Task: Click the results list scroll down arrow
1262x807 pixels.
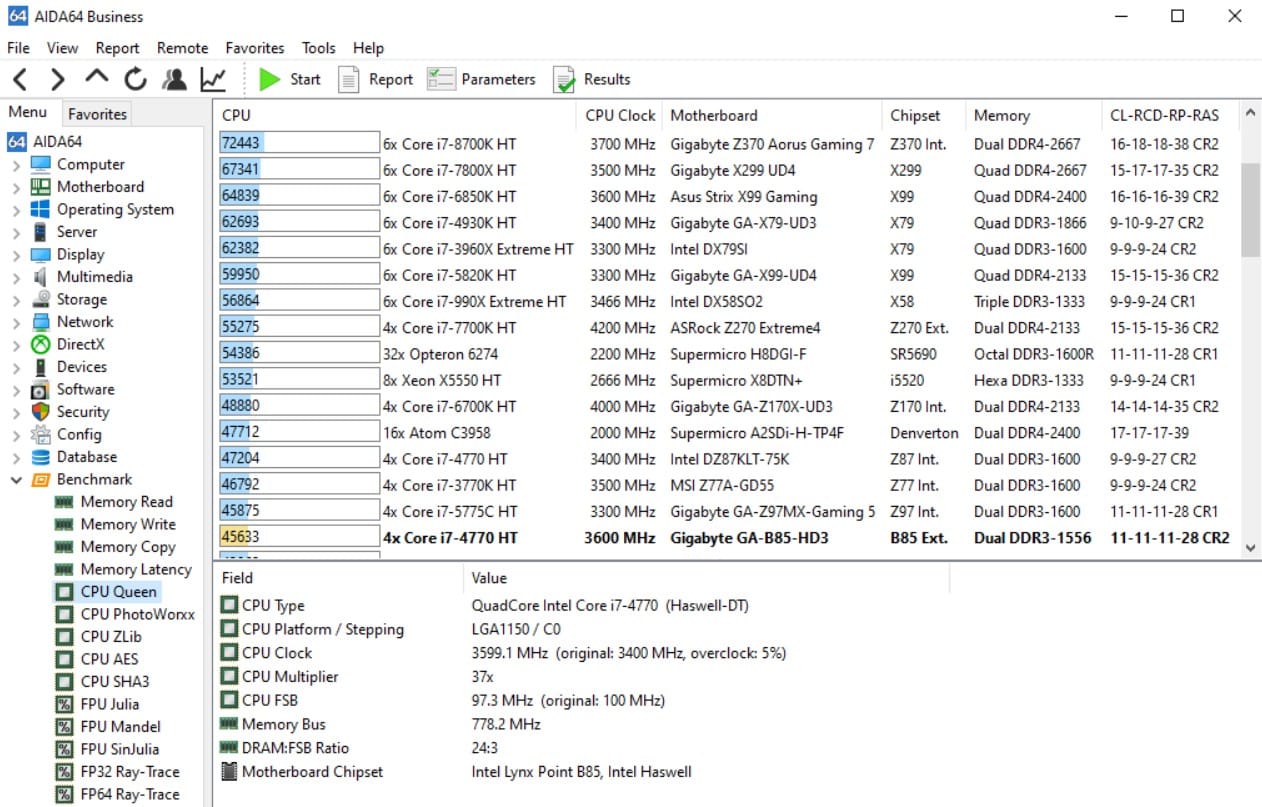Action: (1250, 547)
